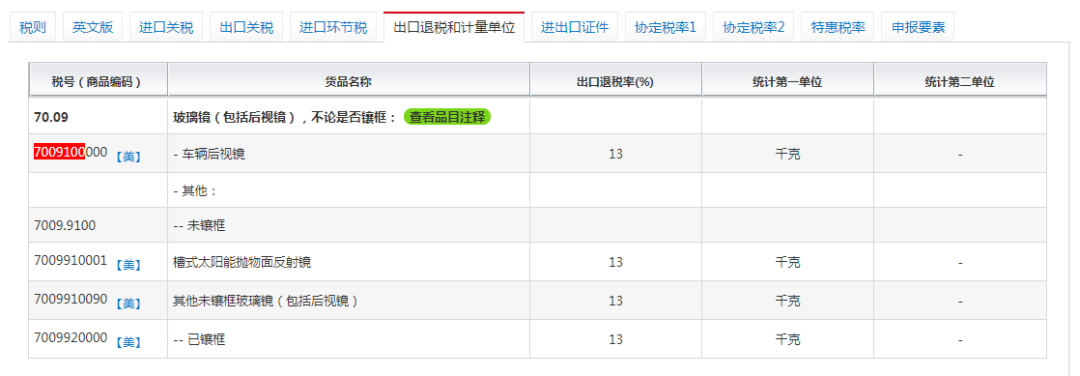Image resolution: width=1080 pixels, height=376 pixels.
Task: Click the green 查看品目注释 button
Action: click(447, 117)
